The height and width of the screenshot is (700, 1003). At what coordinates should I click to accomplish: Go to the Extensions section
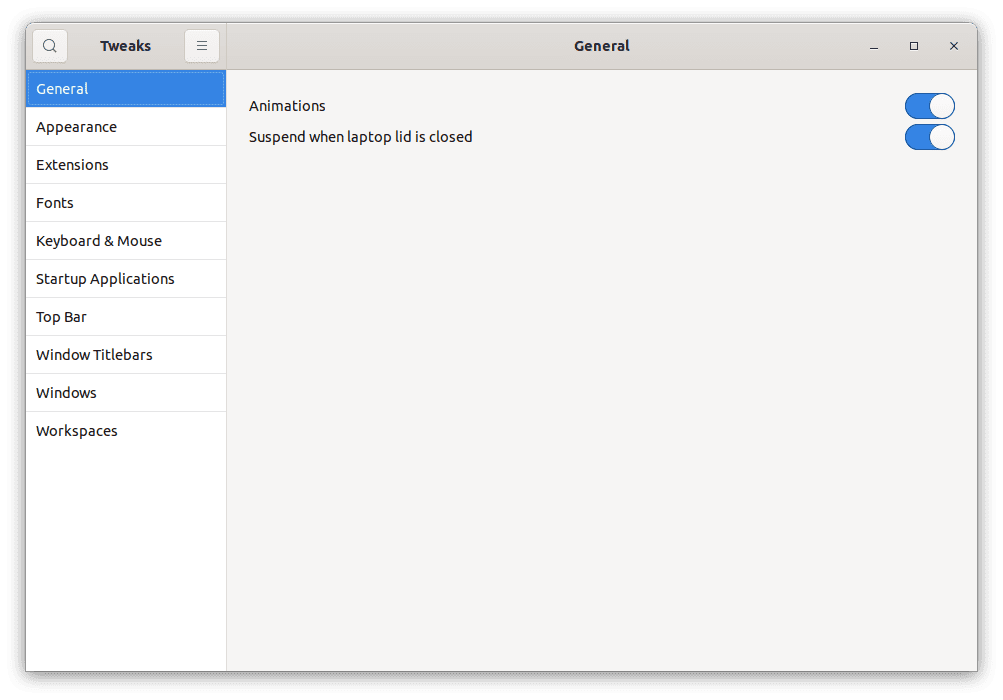tap(126, 165)
